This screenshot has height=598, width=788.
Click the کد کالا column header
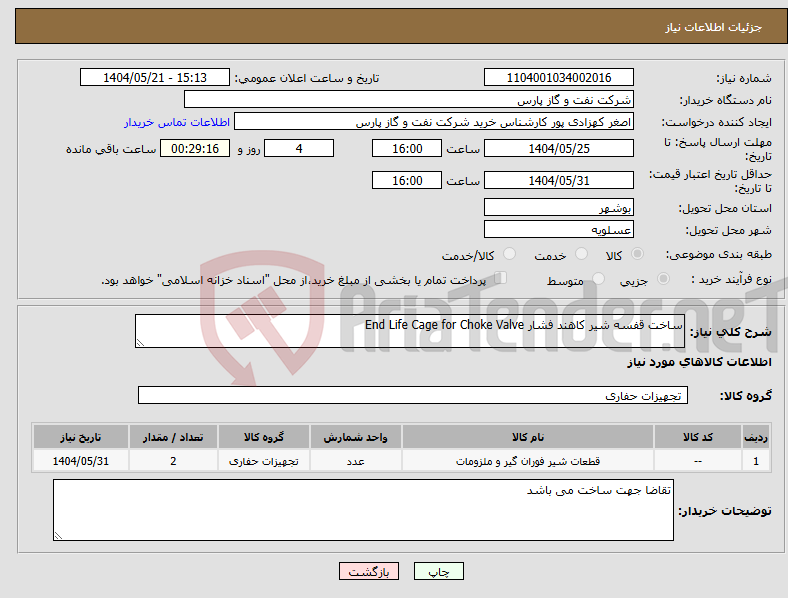coord(698,437)
